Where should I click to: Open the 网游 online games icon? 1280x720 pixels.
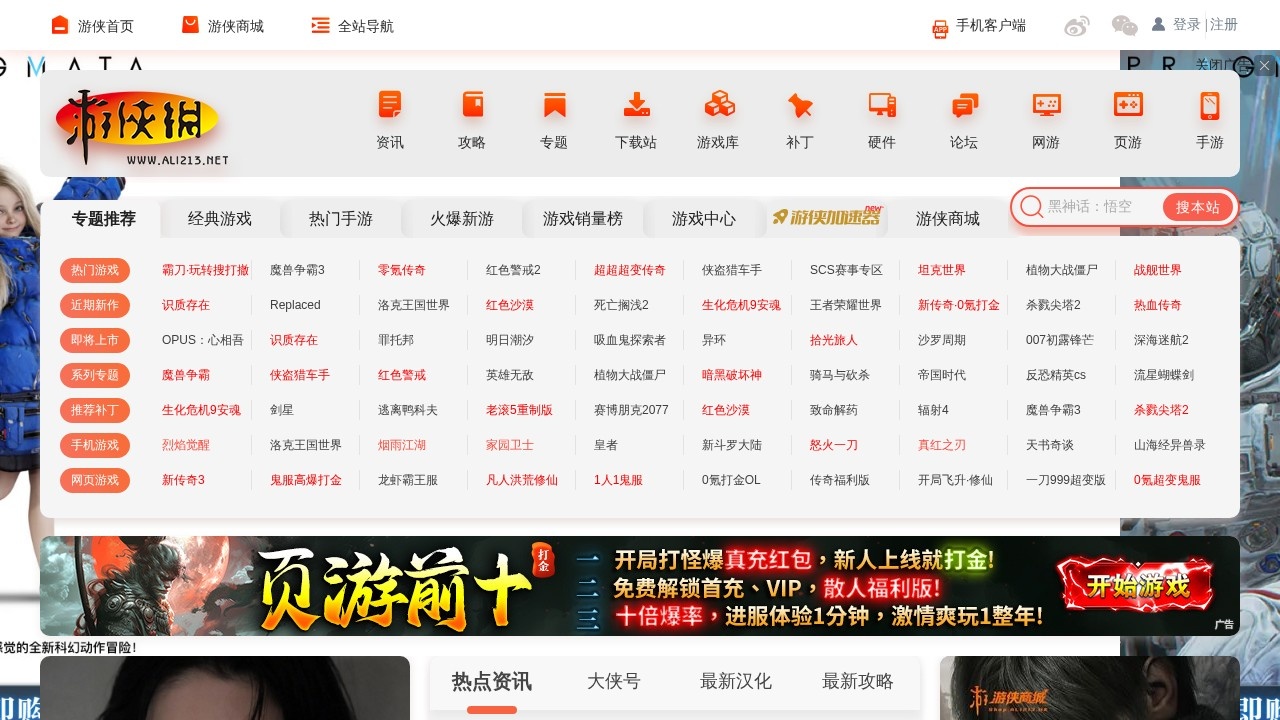(x=1046, y=104)
